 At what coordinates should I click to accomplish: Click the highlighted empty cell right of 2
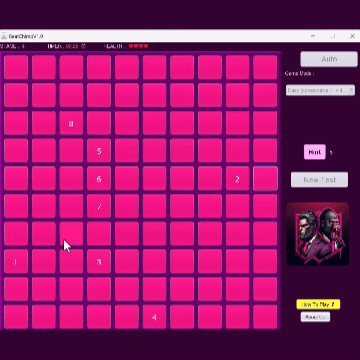click(265, 178)
